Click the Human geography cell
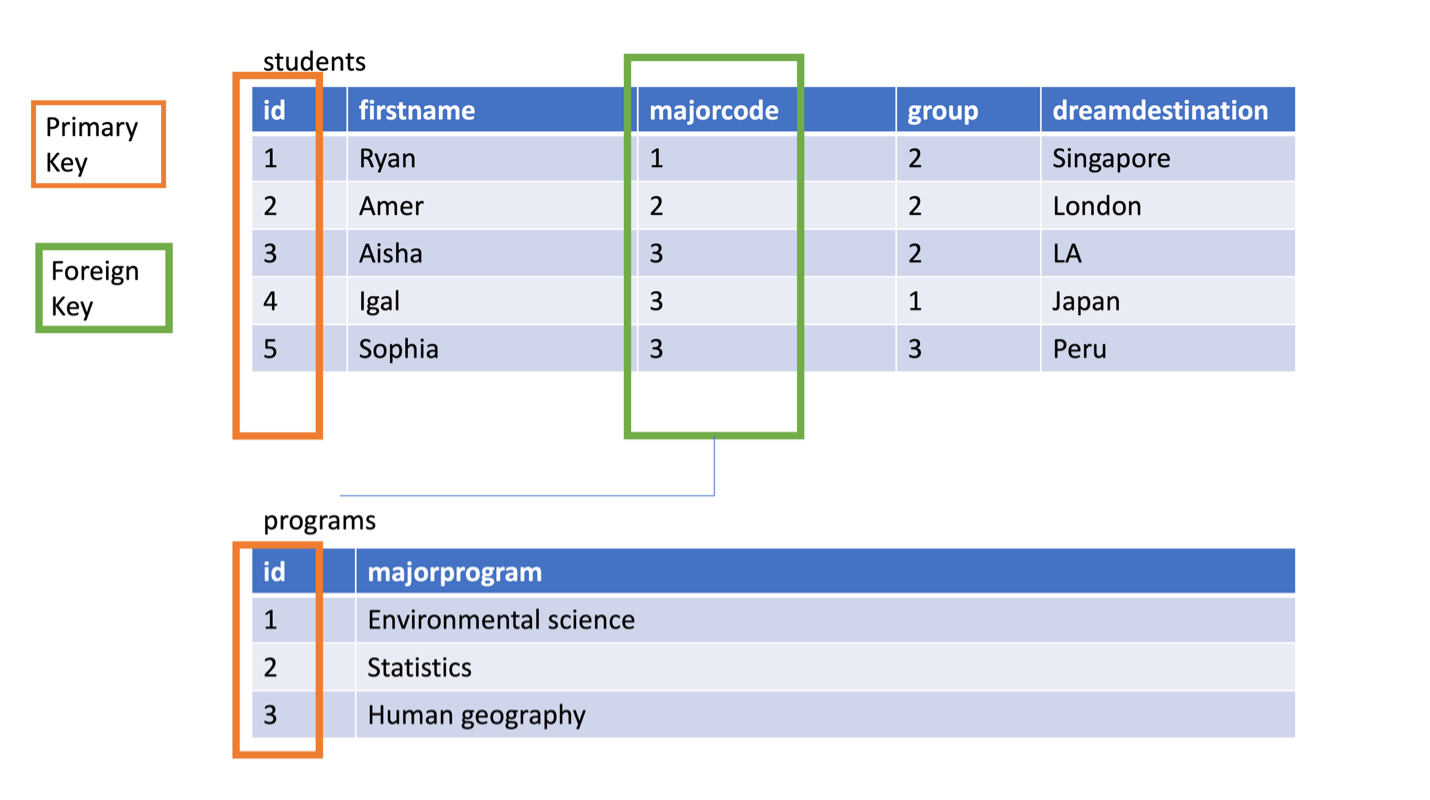1430x800 pixels. (826, 715)
